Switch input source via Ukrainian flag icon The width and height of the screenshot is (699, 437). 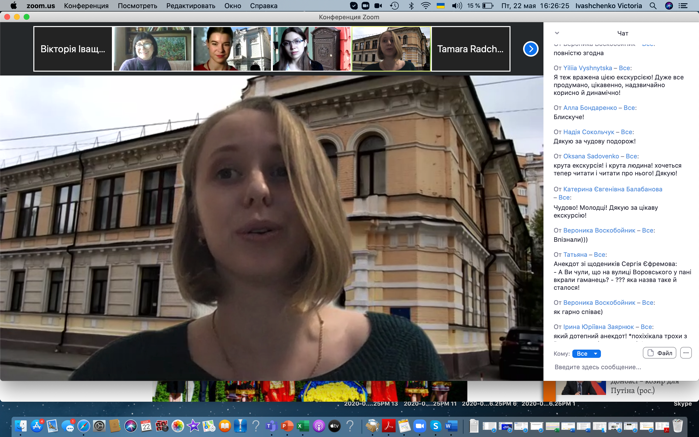(440, 6)
